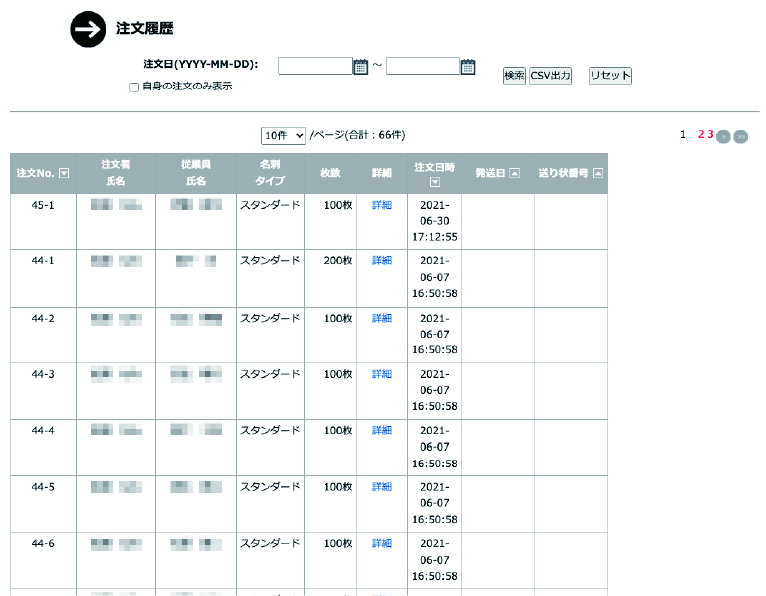Open calendar picker for start order date
Image resolution: width=766 pixels, height=596 pixels.
coord(361,67)
